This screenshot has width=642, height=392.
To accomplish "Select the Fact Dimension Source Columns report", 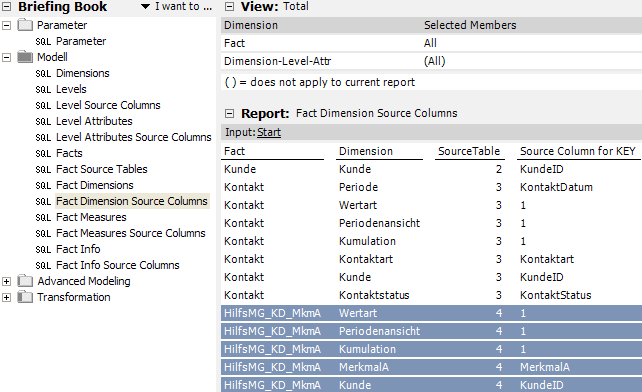I will coord(132,201).
